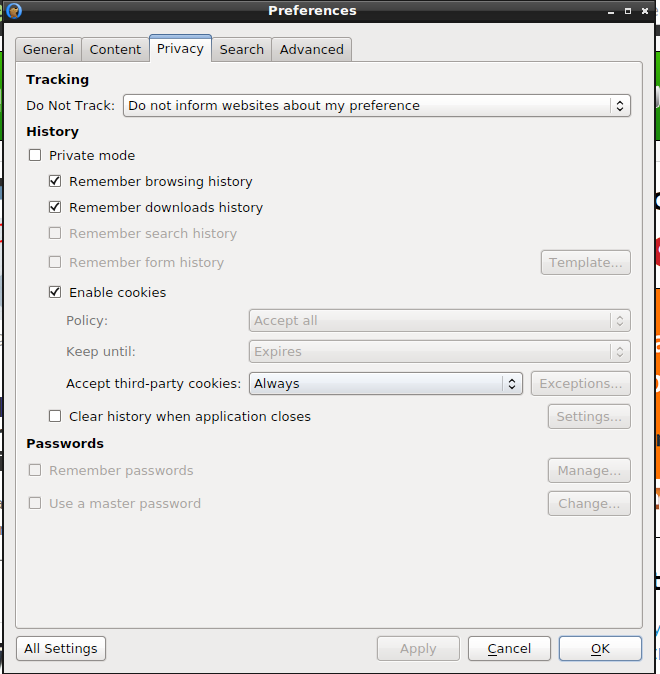
Task: Enable Private mode checkbox
Action: click(x=35, y=155)
